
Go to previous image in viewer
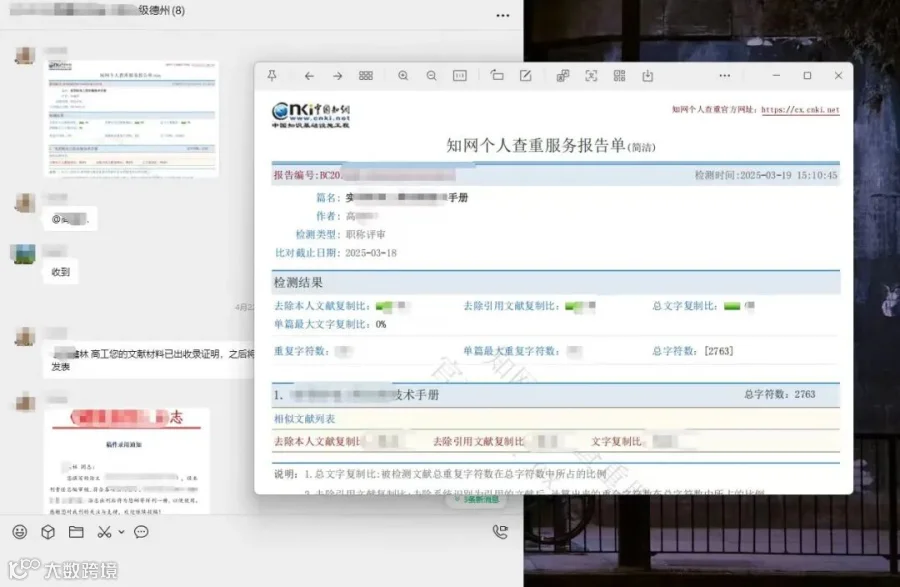pos(309,76)
